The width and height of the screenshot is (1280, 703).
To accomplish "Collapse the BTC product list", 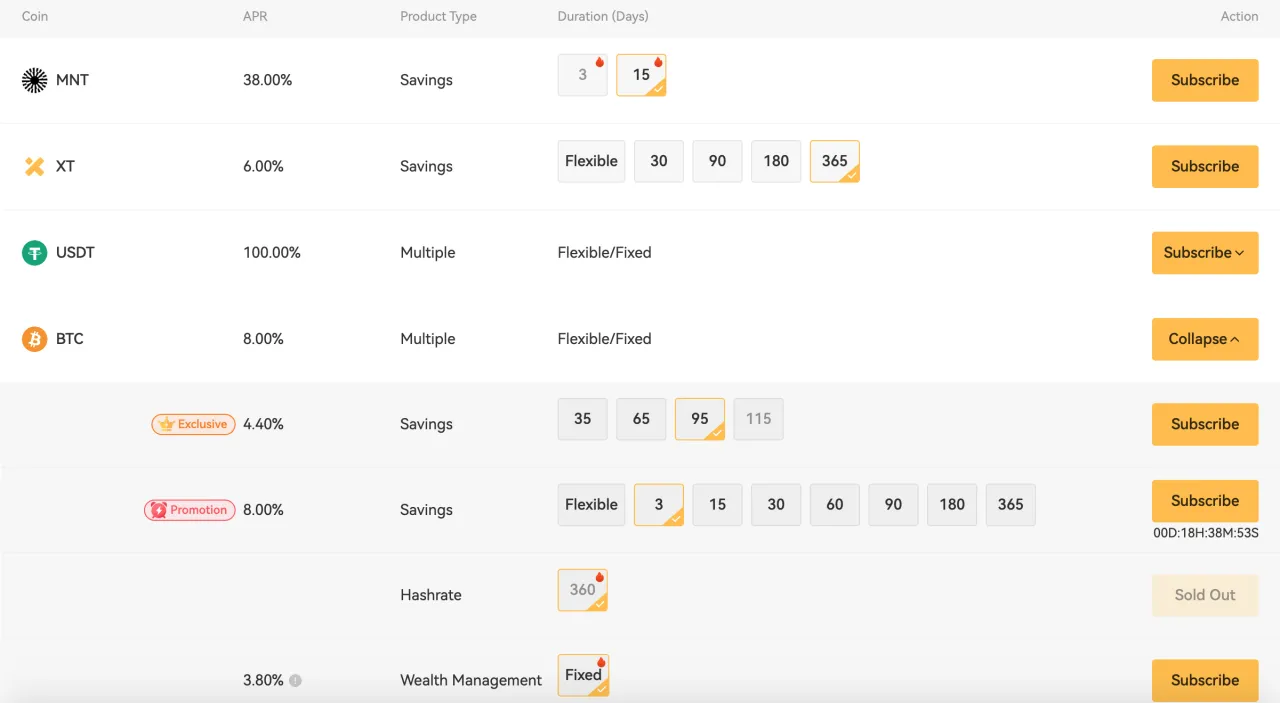I will (1205, 339).
